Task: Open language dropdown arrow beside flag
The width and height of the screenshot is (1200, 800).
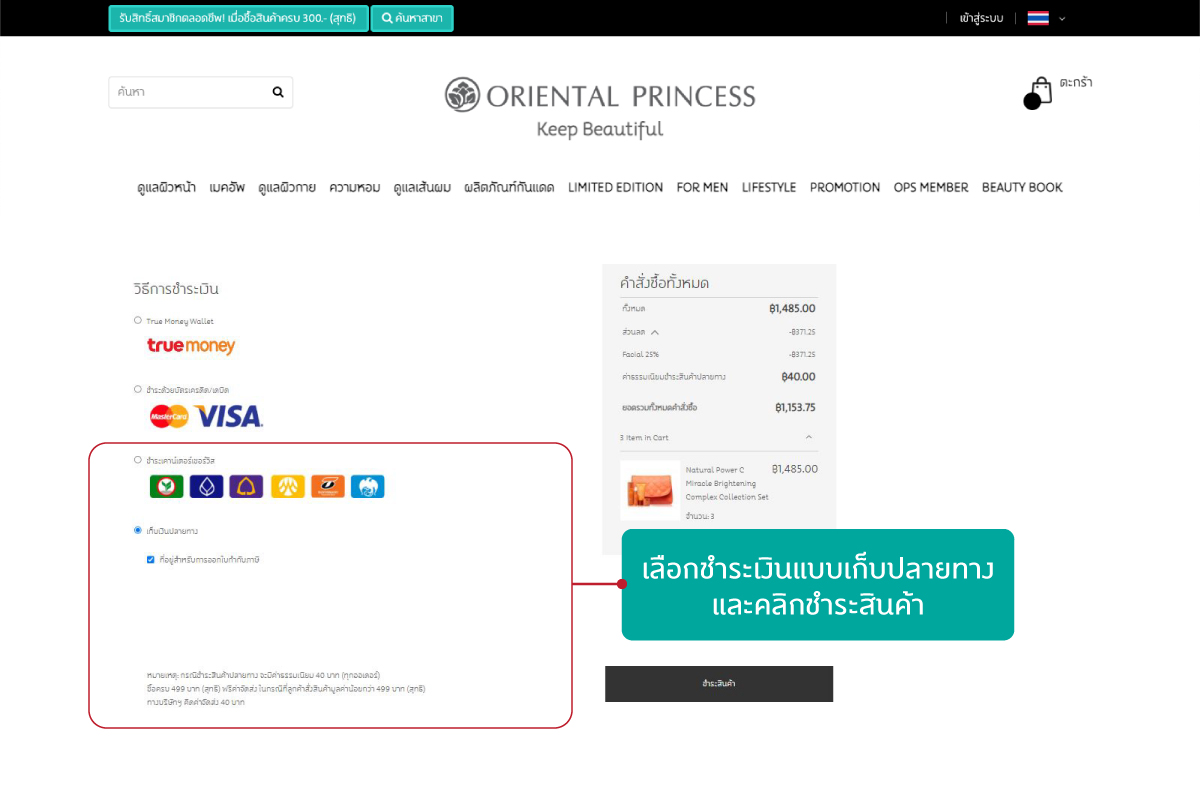Action: pos(1062,18)
